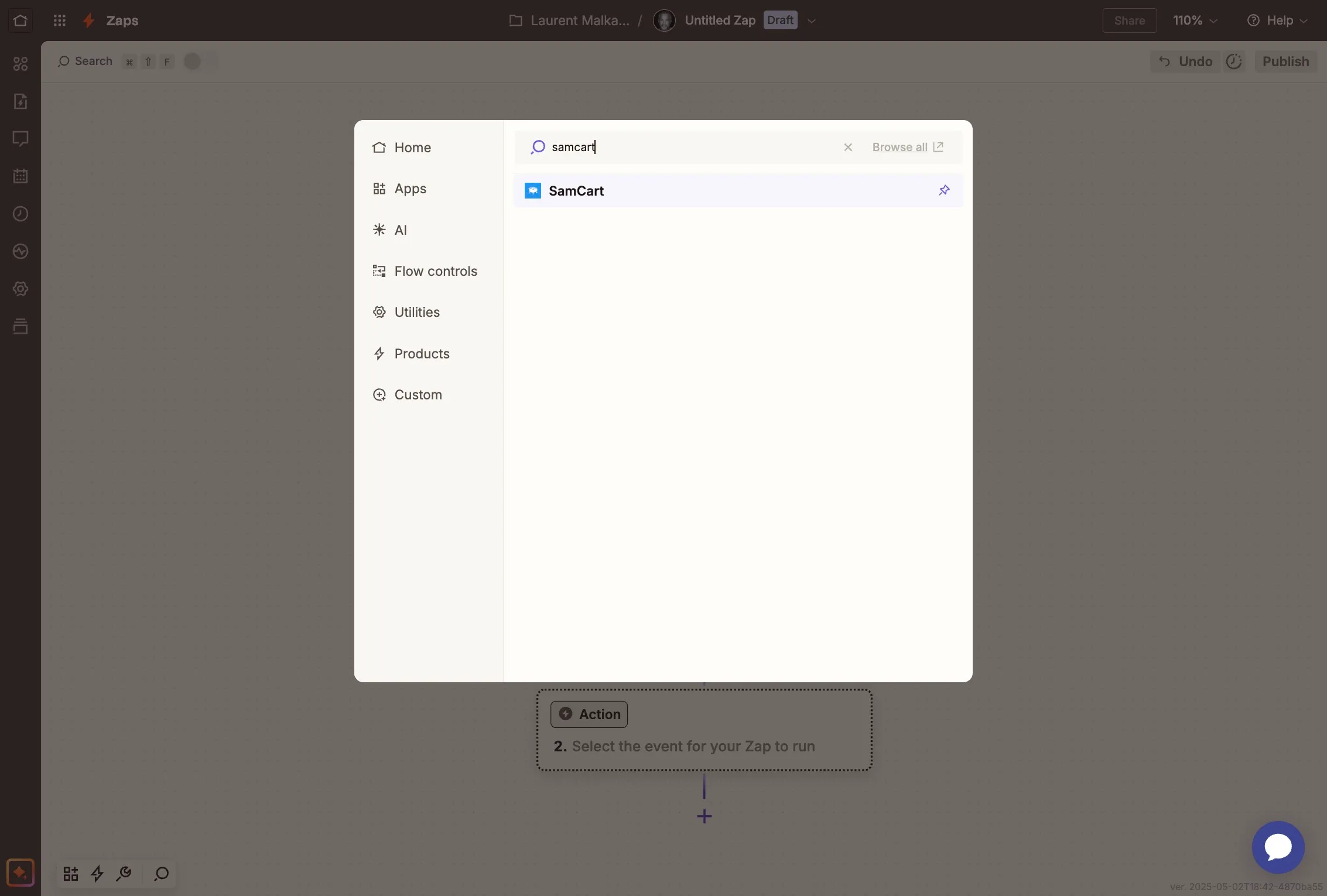Select the Home category in app picker
The width and height of the screenshot is (1327, 896).
(x=429, y=148)
